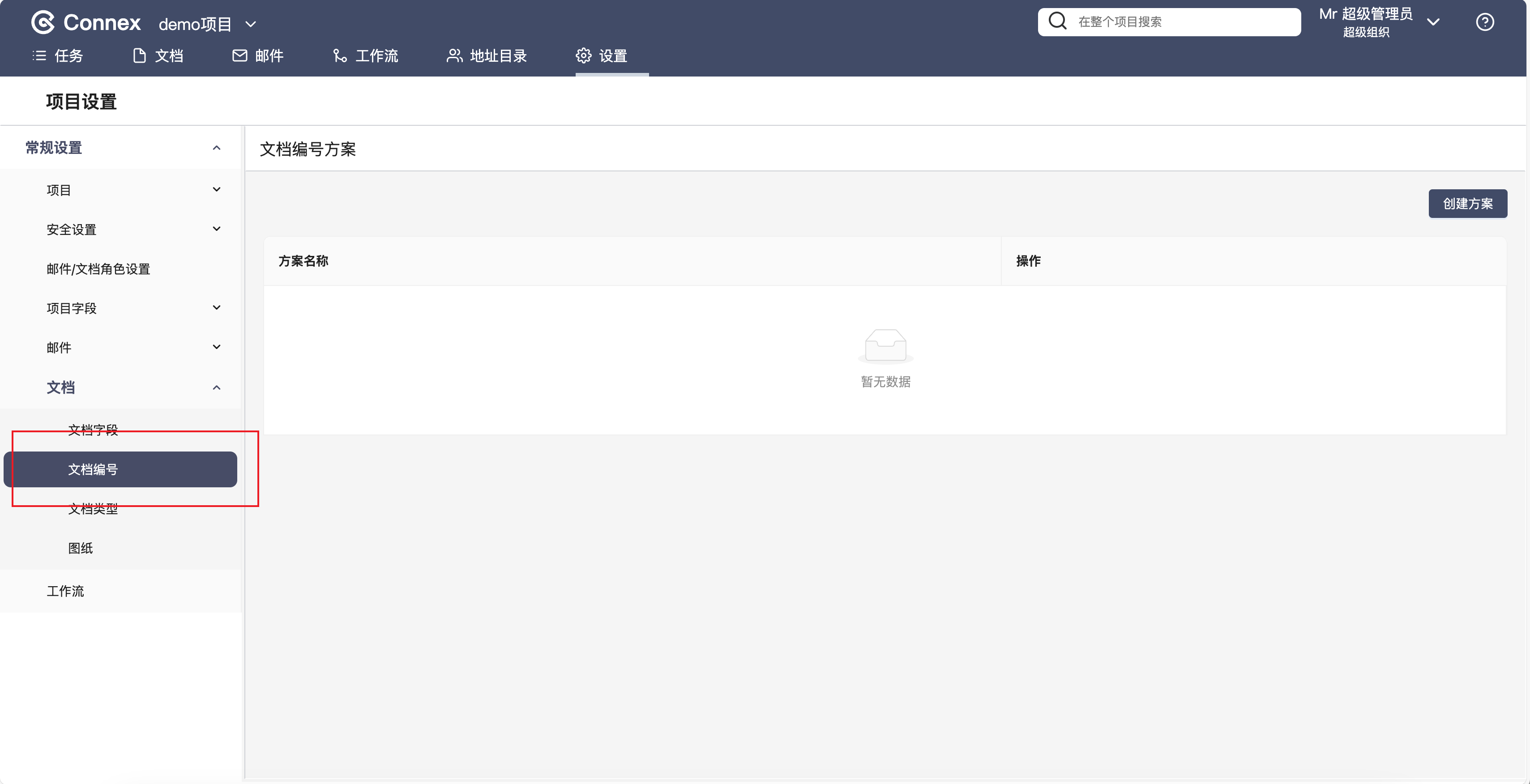Select 邮件/文档角色设置 in sidebar

[98, 269]
